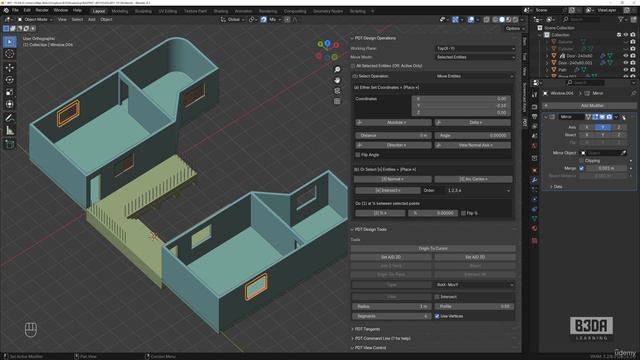Viewport: 640px width, 360px height.
Task: Toggle X-ray view icon in header
Action: (487, 20)
